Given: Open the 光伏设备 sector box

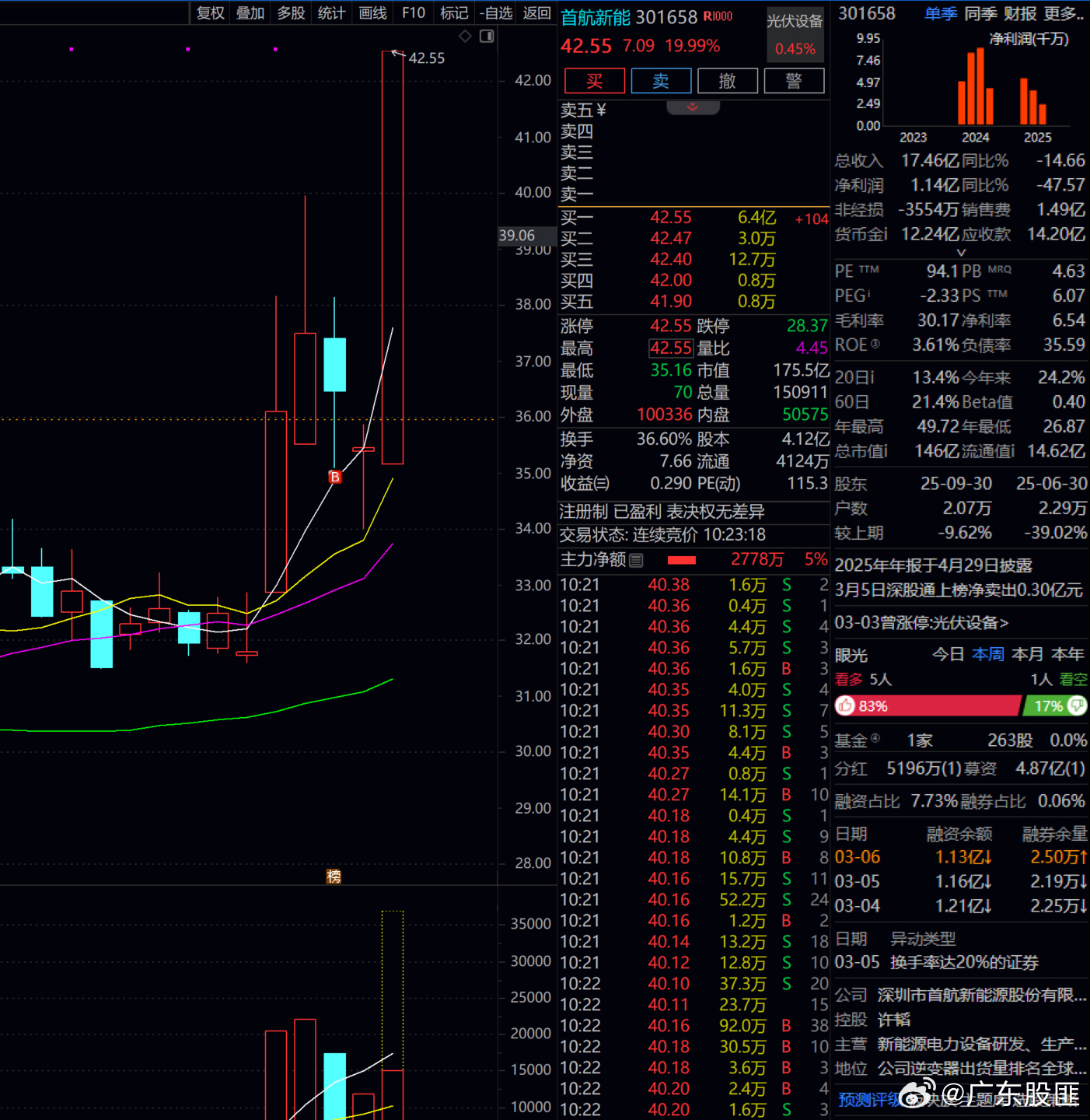Looking at the screenshot, I should tap(795, 34).
